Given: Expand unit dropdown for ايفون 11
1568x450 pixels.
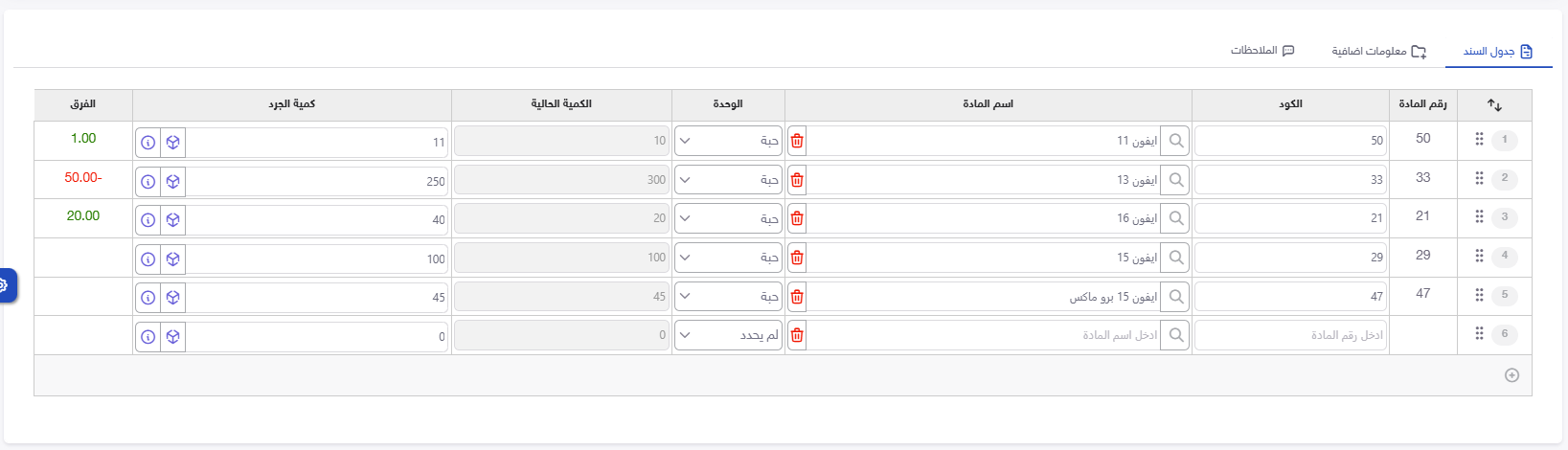Looking at the screenshot, I should coord(728,141).
